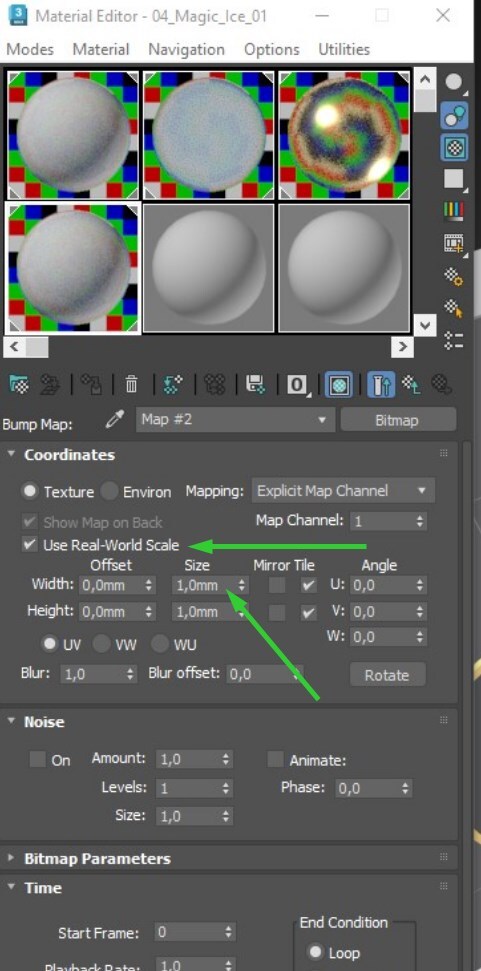Open the Map #2 name dropdown
This screenshot has width=481, height=971.
pos(235,420)
